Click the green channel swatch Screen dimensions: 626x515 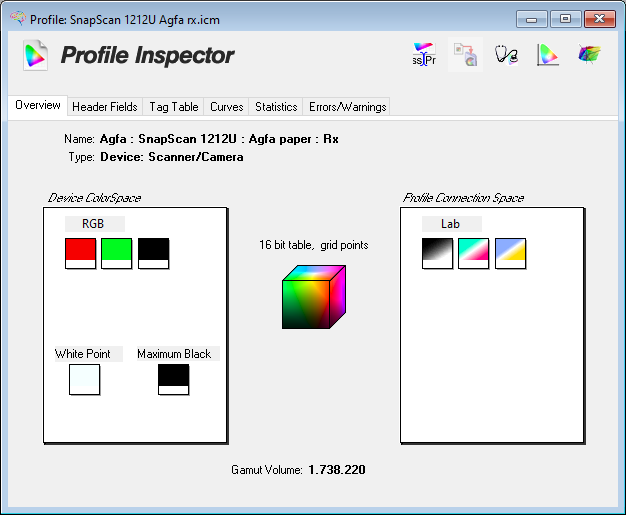[117, 253]
